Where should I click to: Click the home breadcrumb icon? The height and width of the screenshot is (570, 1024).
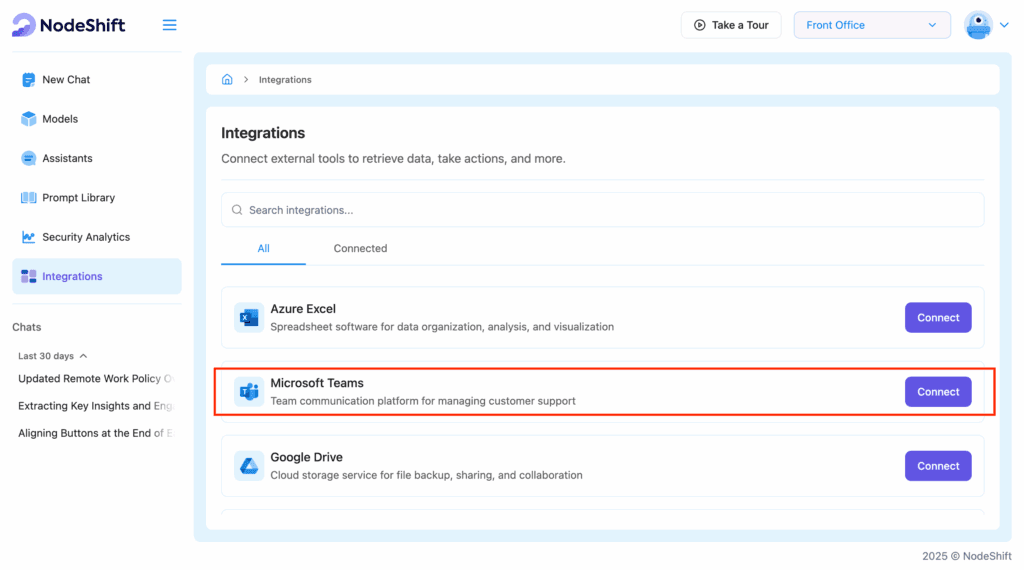click(227, 80)
